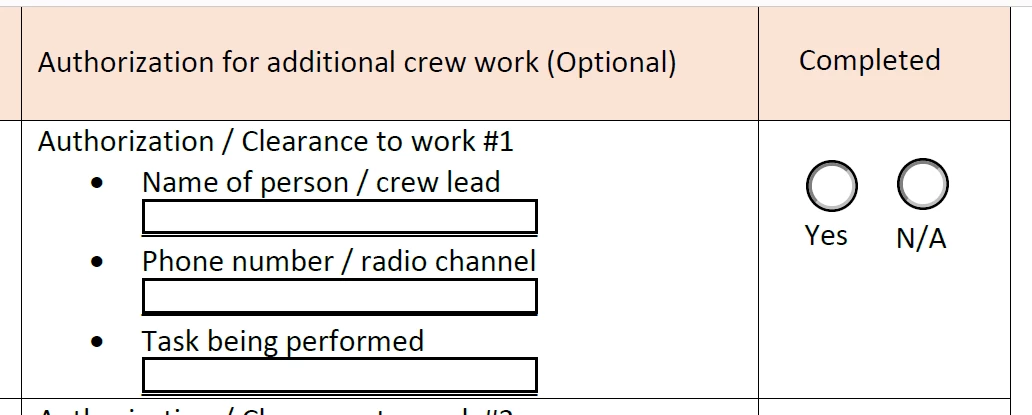Select the Yes radio button
Screen dimensions: 1032x415
[x=831, y=185]
